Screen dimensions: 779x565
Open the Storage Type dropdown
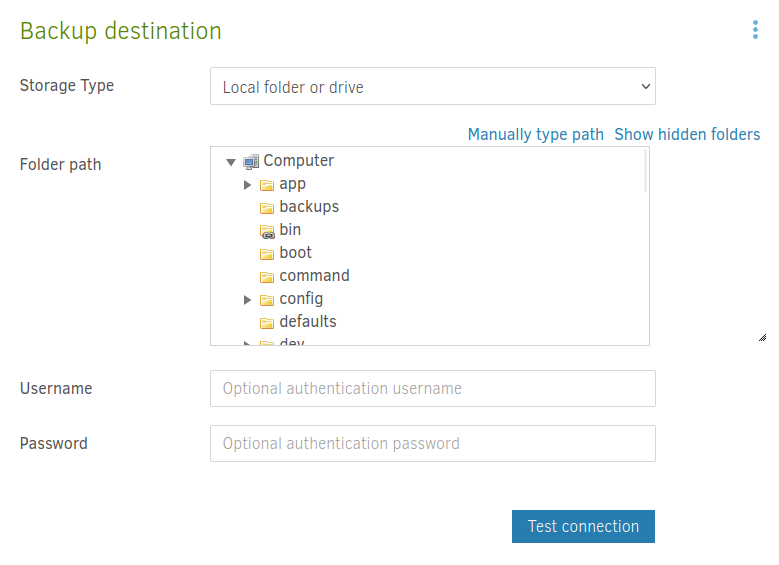(432, 87)
